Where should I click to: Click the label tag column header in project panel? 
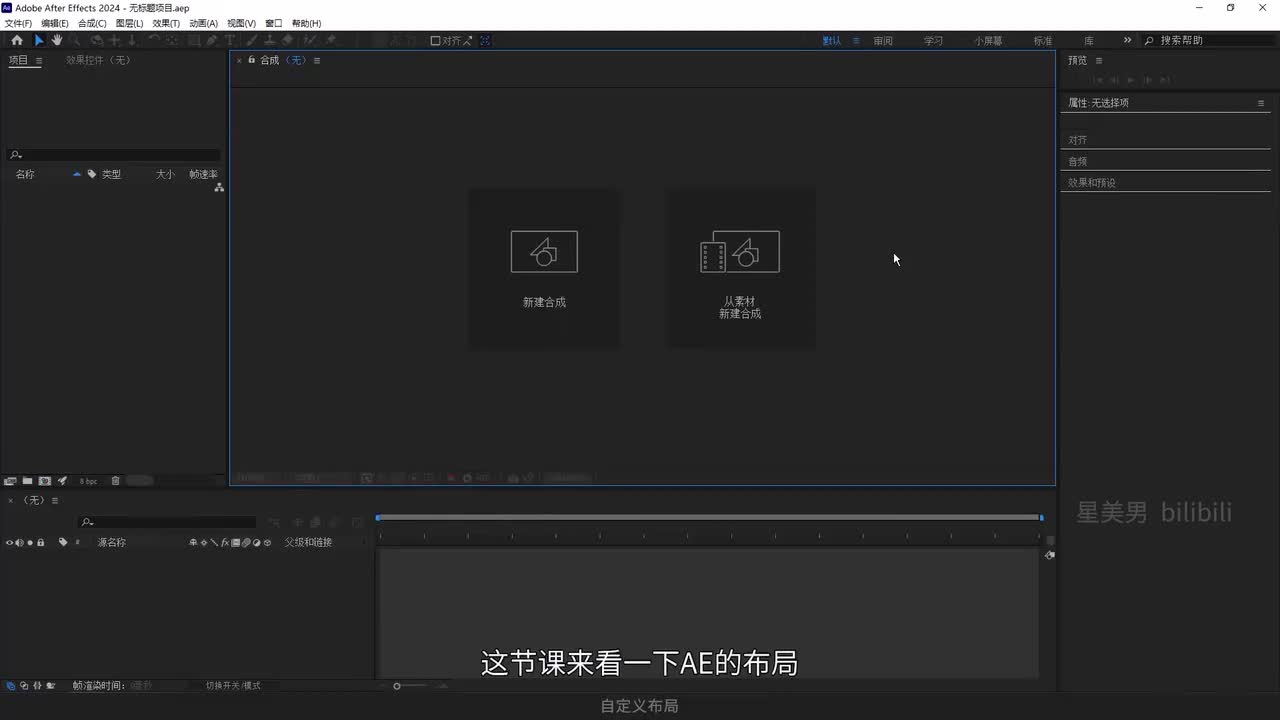92,174
